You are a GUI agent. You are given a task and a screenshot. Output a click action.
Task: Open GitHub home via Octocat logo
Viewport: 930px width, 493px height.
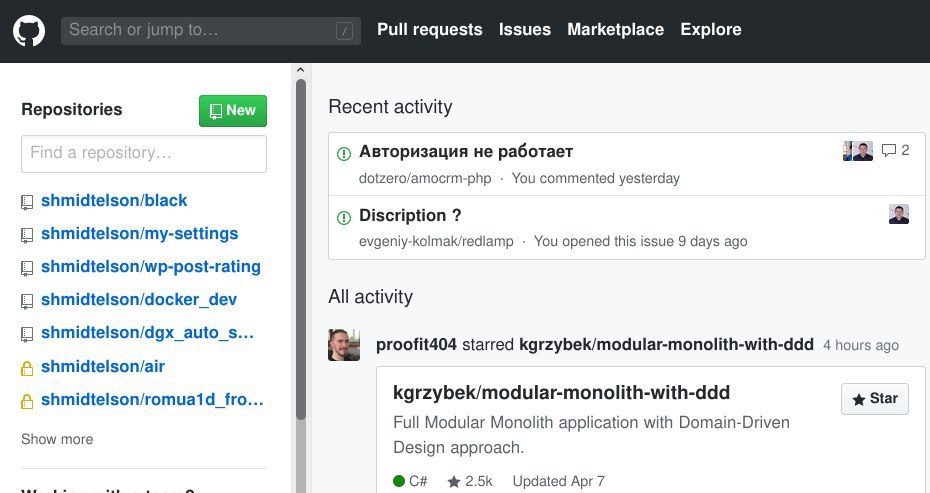(x=29, y=30)
